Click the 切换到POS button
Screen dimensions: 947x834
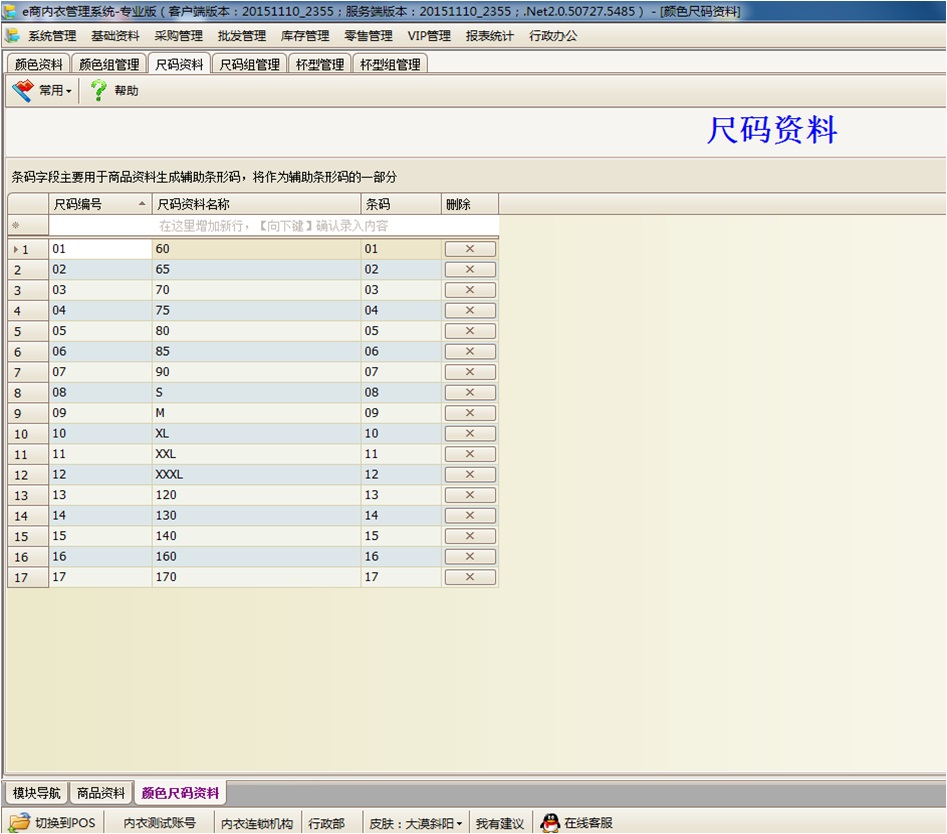(53, 823)
